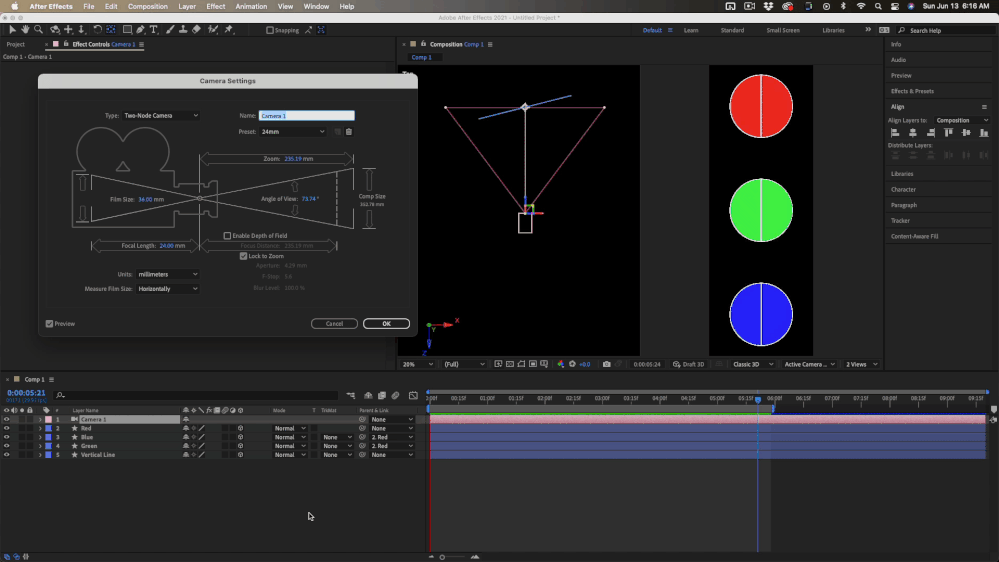Delete the camera preset with trash icon
Screen dimensions: 999x562
pyautogui.click(x=349, y=132)
